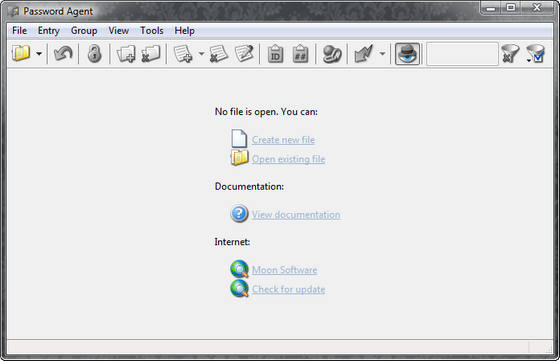Click the Undo arrow toolbar icon
This screenshot has height=361, width=560.
63,54
